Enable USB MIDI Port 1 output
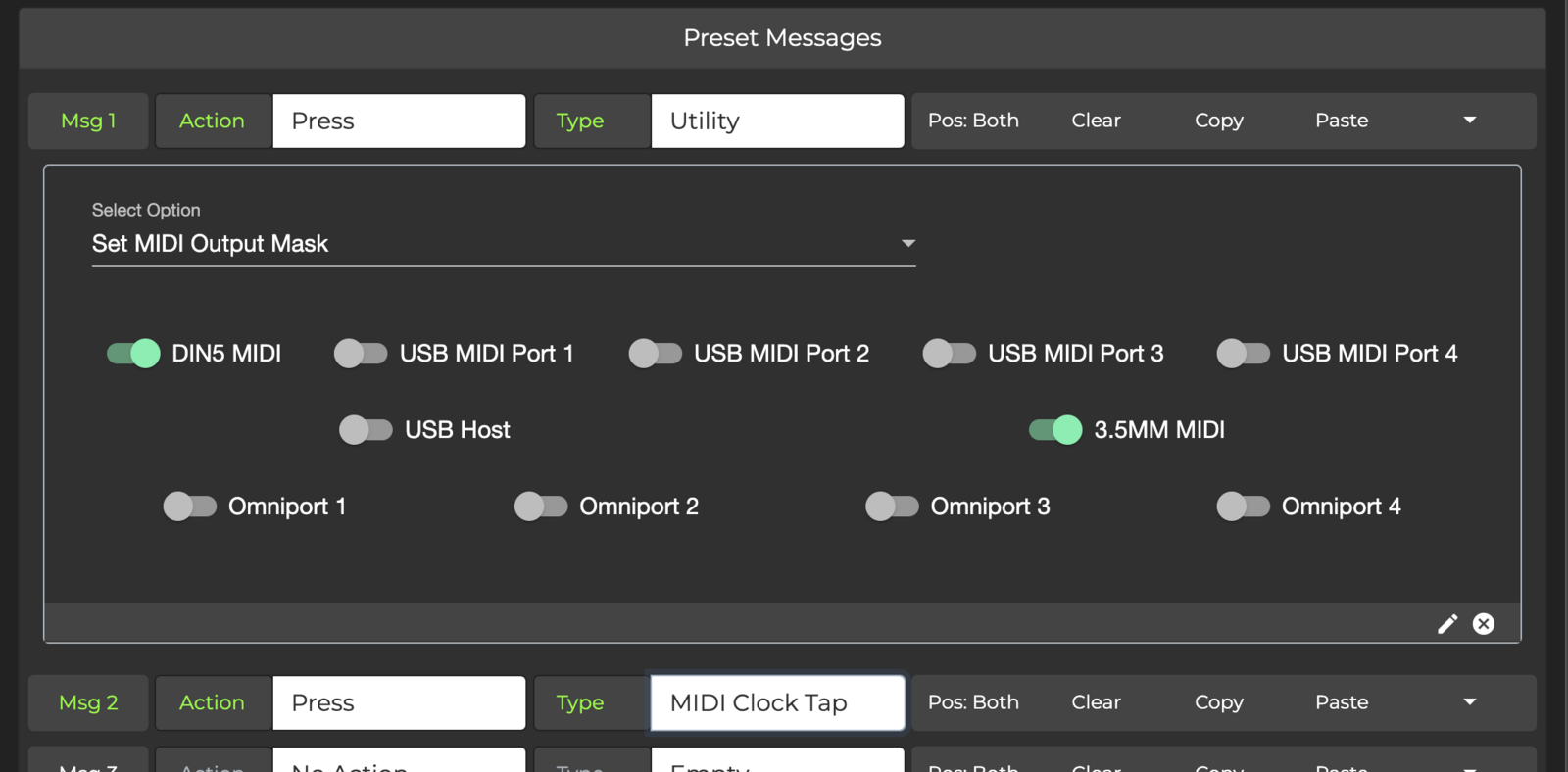The width and height of the screenshot is (1568, 772). click(x=361, y=353)
